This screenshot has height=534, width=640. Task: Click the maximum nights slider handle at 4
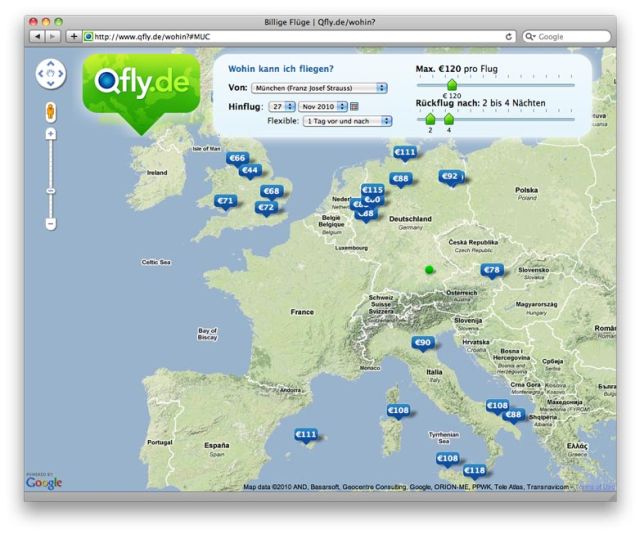(449, 119)
